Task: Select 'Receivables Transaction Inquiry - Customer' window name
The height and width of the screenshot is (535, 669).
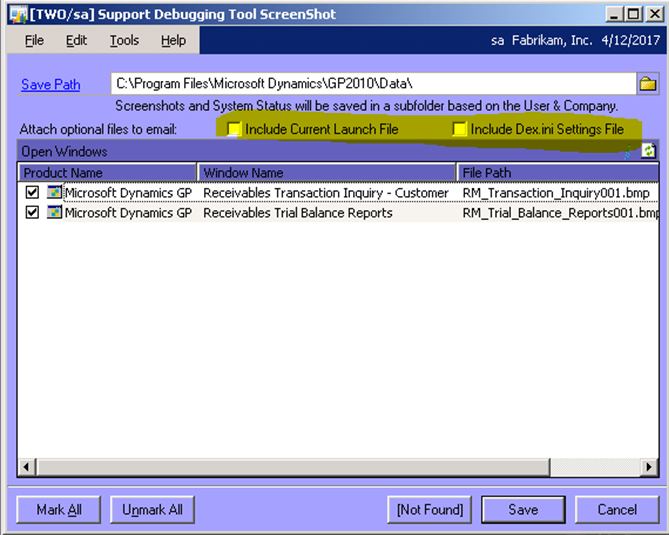Action: click(x=326, y=193)
